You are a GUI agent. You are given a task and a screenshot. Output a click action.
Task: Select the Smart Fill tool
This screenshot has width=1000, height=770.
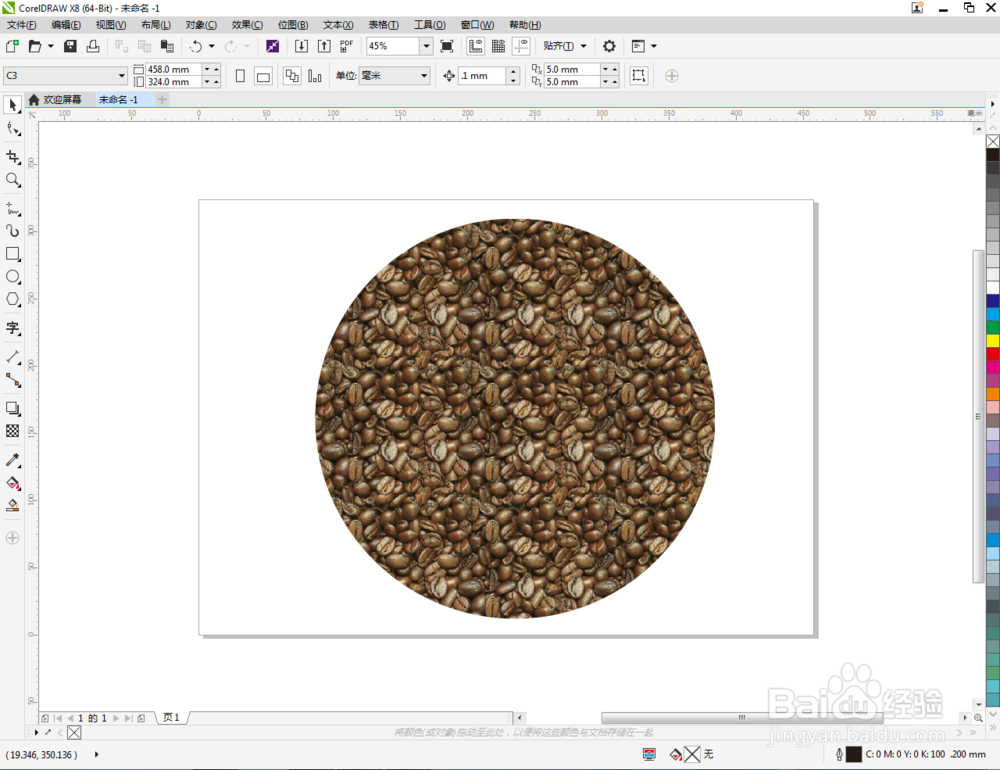(x=13, y=506)
